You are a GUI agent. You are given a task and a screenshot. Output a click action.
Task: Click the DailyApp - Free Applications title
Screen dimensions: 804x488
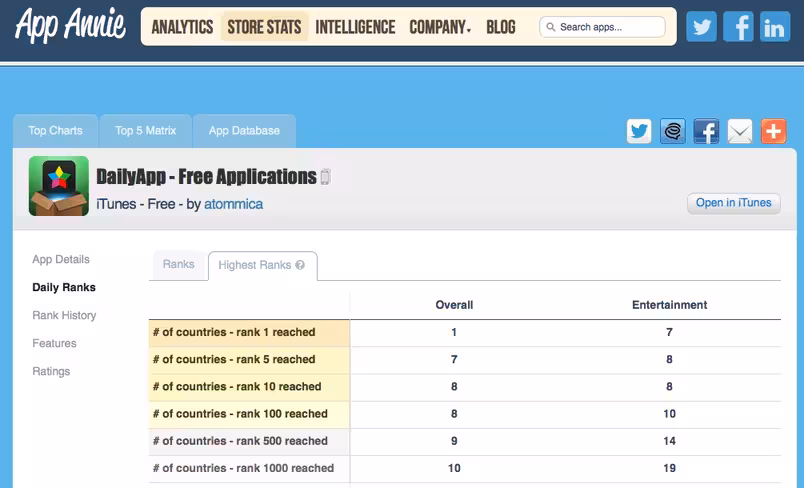(x=206, y=176)
